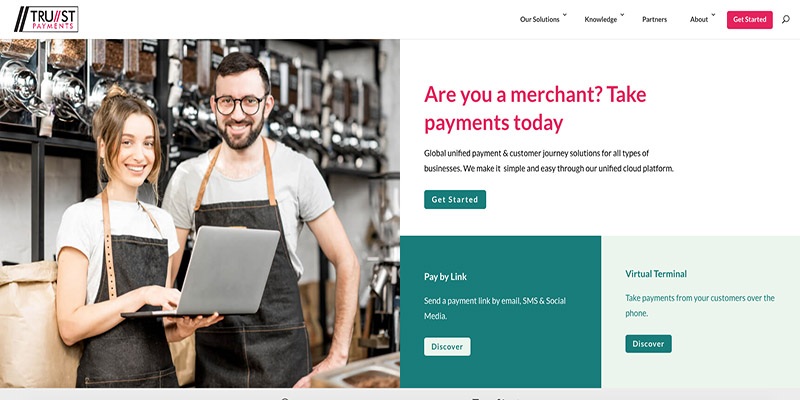The width and height of the screenshot is (800, 400).
Task: Click Discover under Virtual Terminal
Action: (648, 343)
